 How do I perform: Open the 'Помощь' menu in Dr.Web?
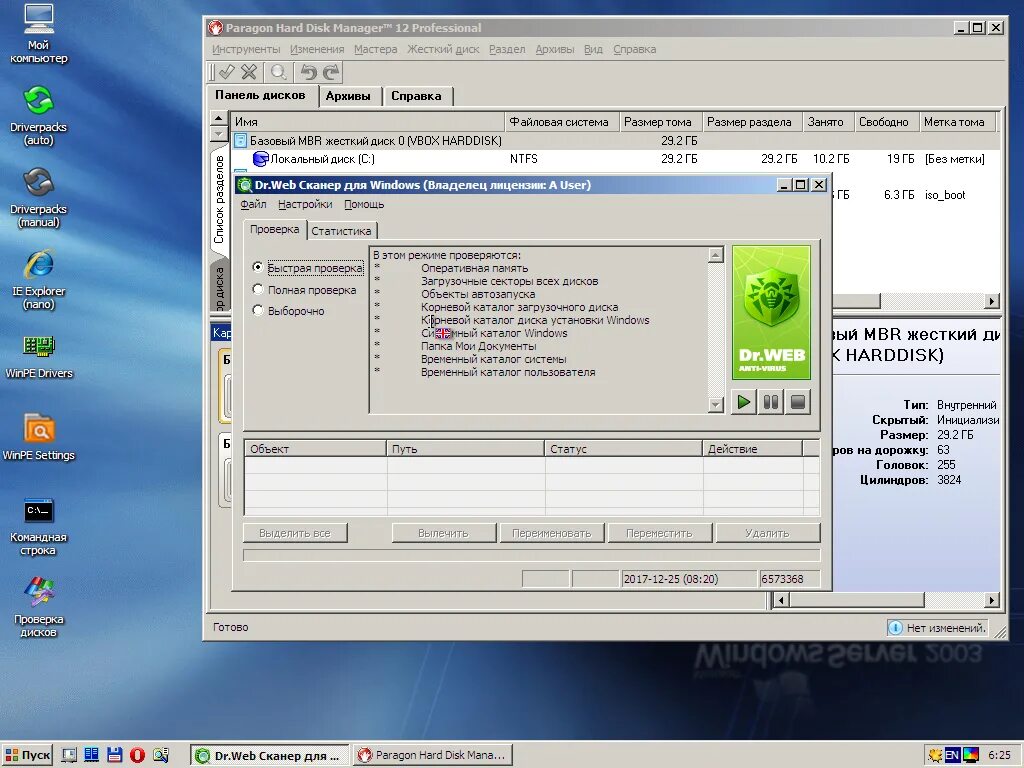pyautogui.click(x=364, y=204)
